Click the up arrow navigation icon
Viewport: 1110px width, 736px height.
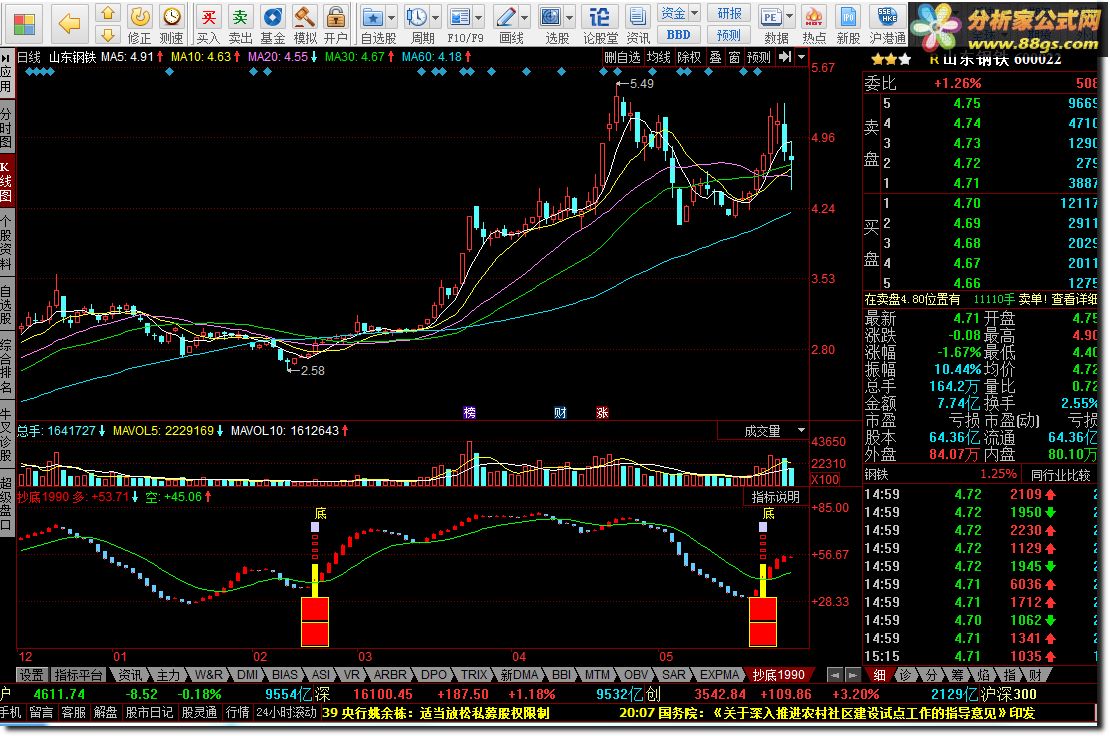pos(108,13)
